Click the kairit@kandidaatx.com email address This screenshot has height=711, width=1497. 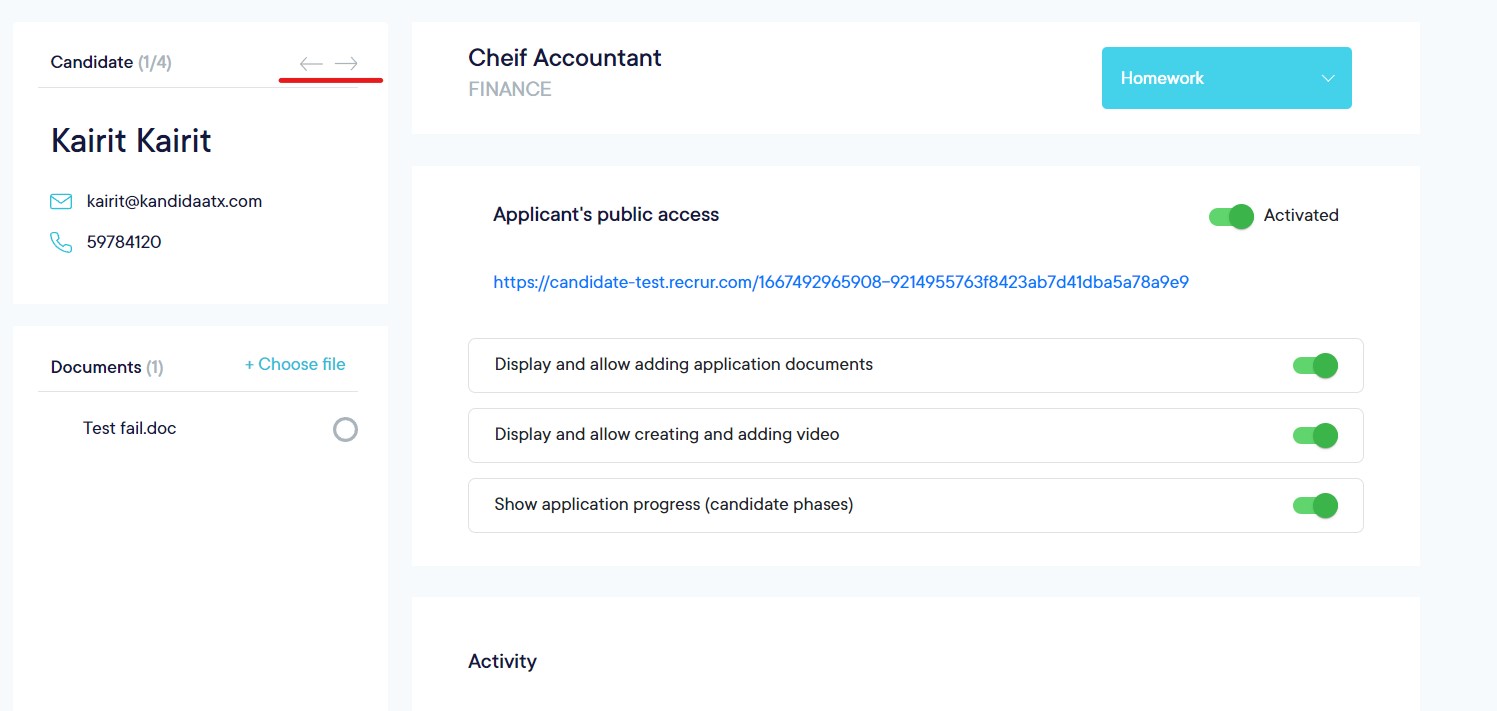174,201
